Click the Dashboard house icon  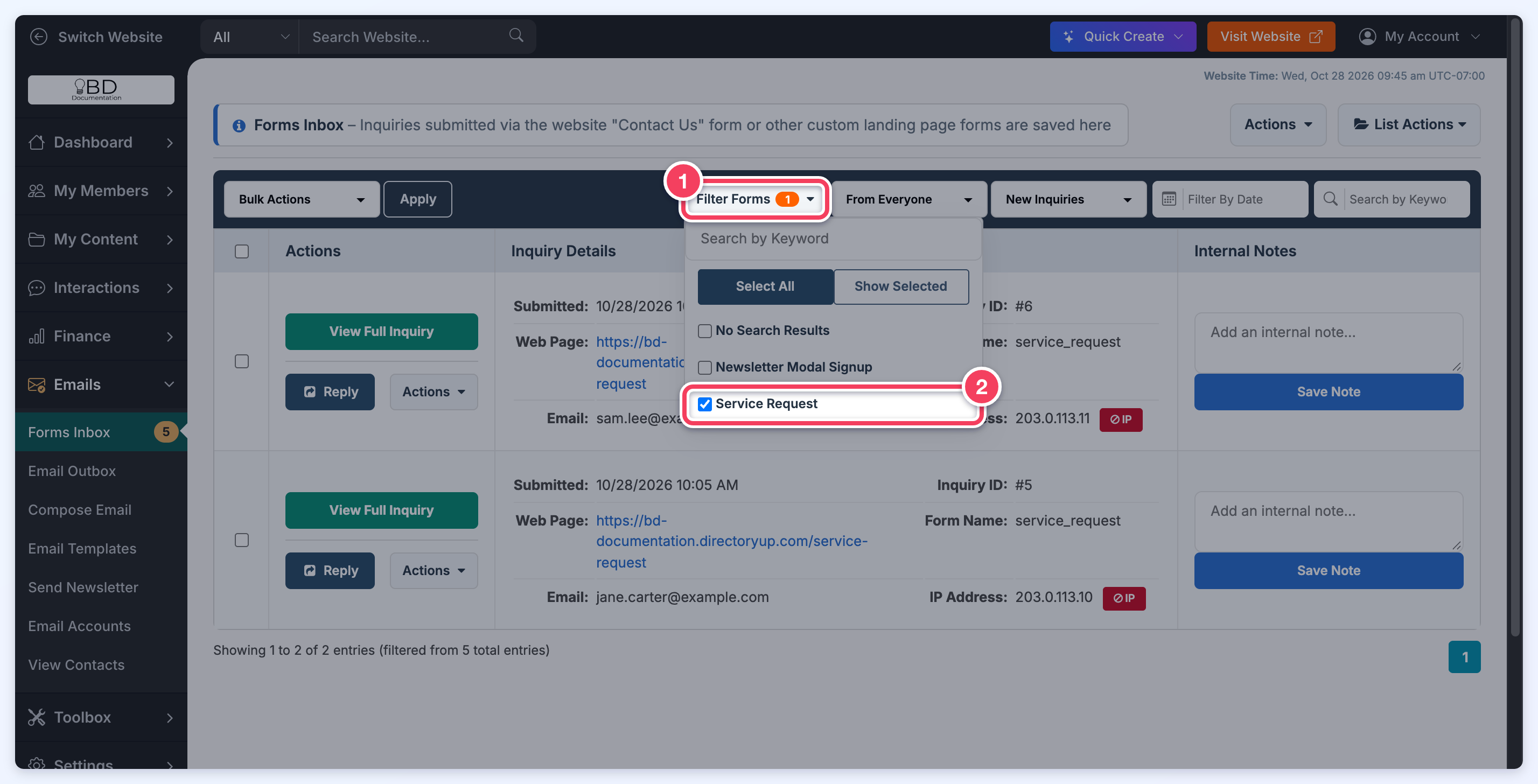point(37,142)
